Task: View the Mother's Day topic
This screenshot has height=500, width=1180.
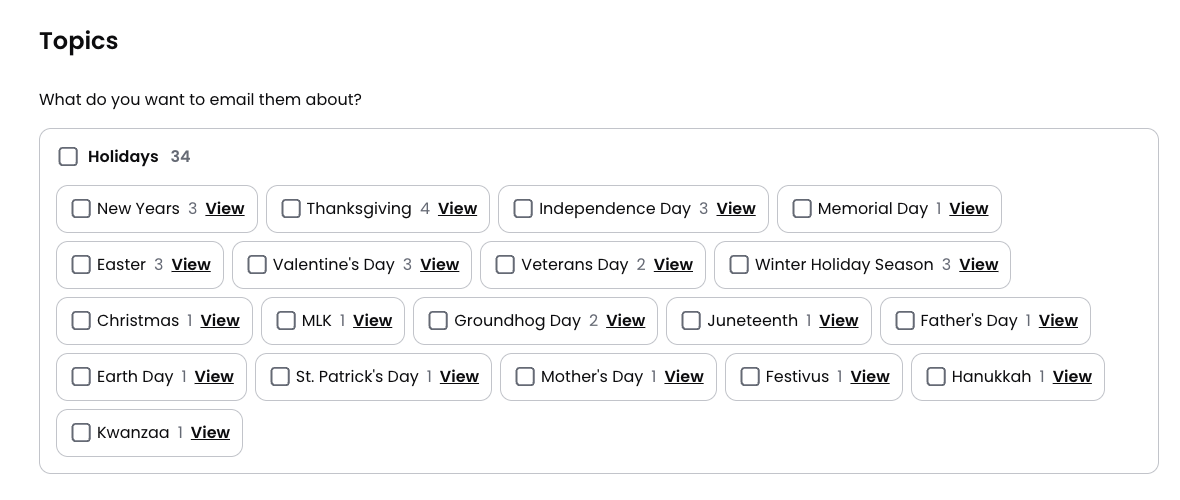Action: (x=684, y=377)
